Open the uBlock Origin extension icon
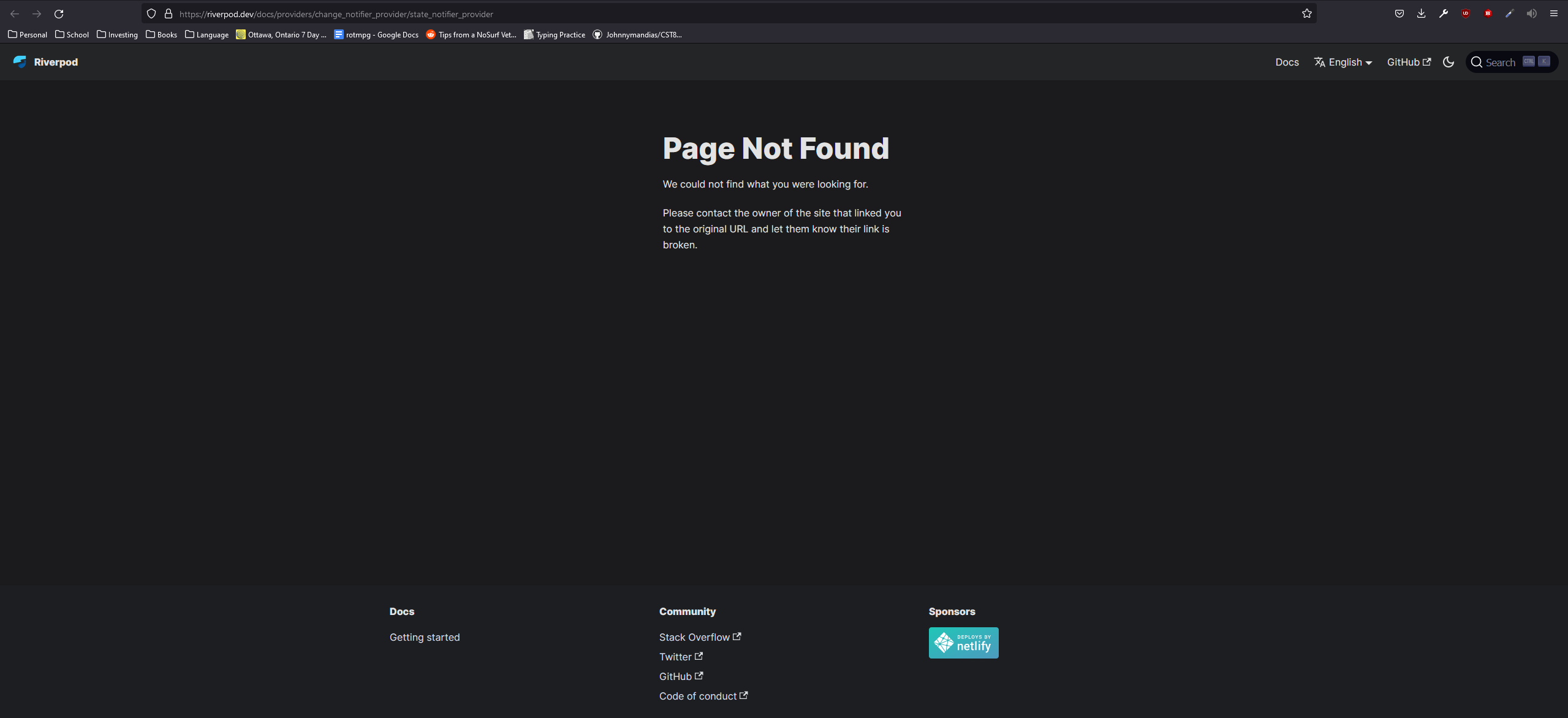 pos(1465,13)
